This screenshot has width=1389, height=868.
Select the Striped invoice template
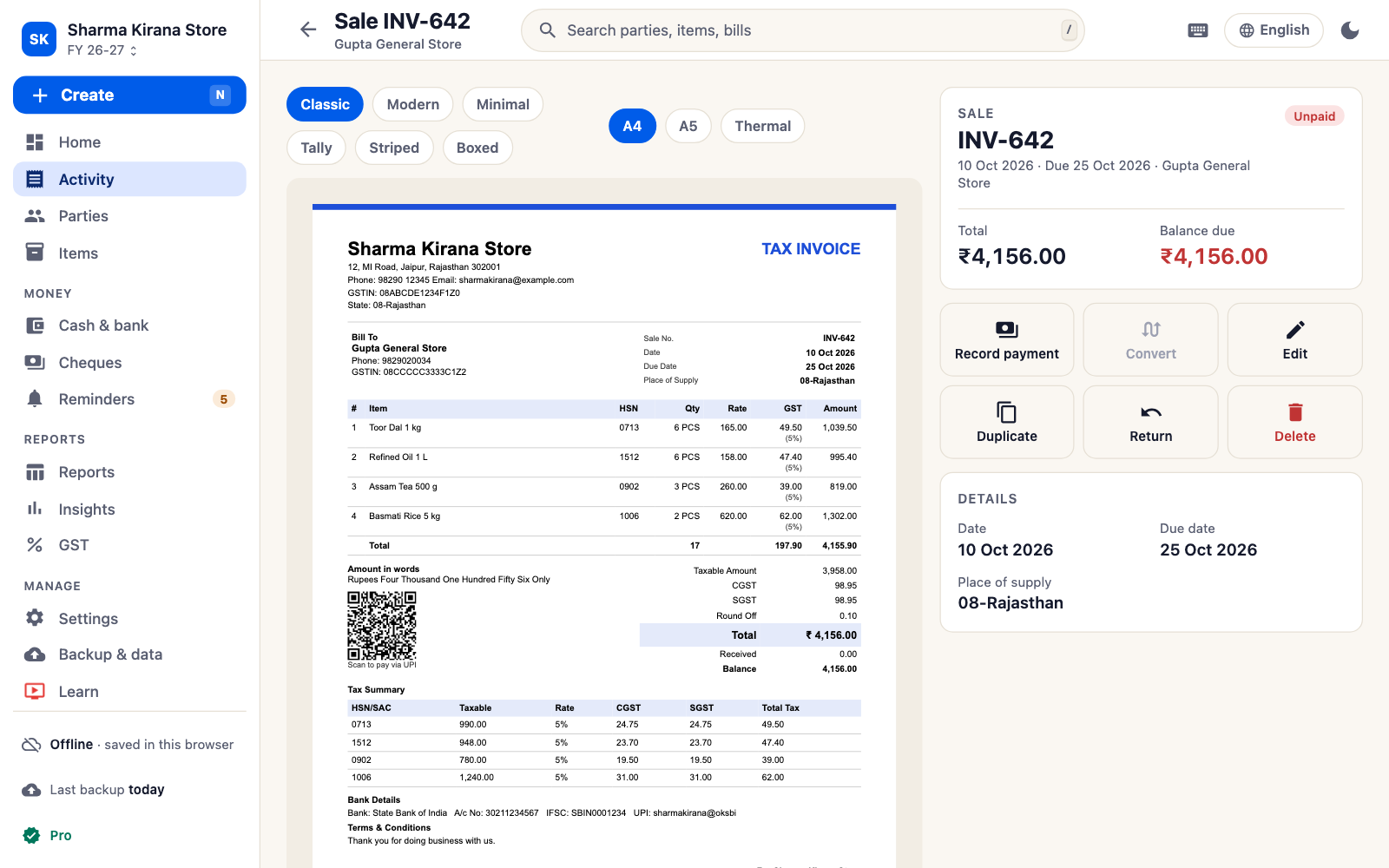click(x=394, y=148)
